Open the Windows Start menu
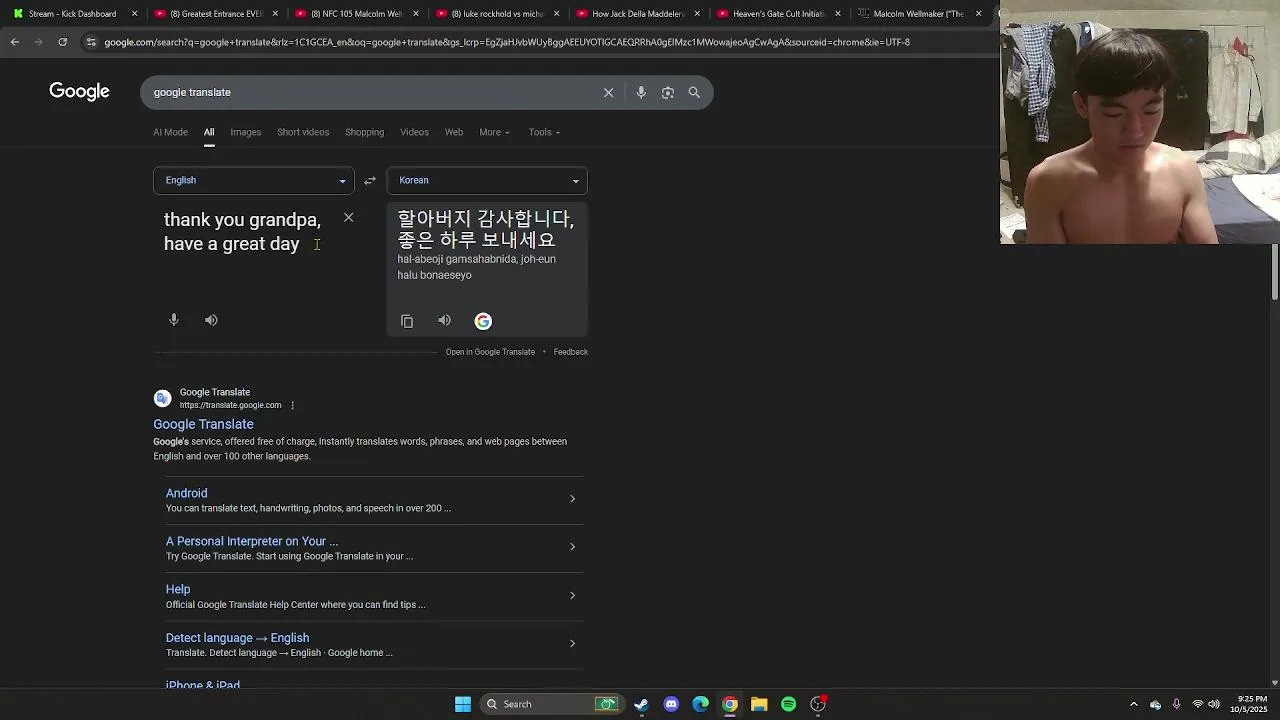 tap(463, 704)
